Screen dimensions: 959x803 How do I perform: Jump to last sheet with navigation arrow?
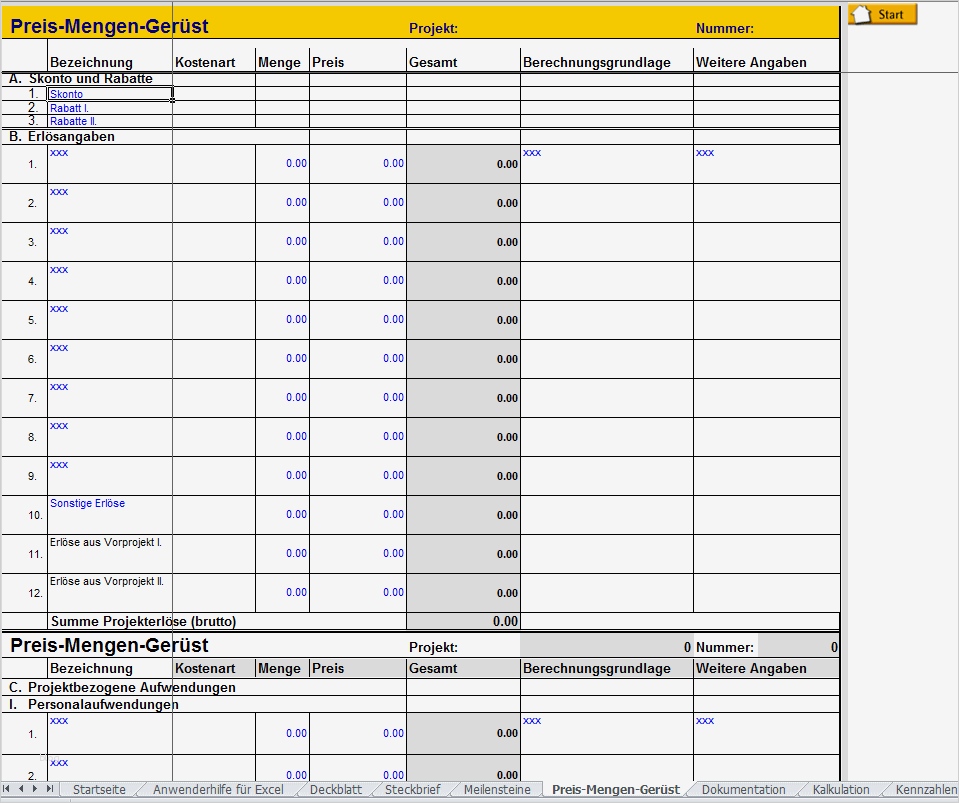(x=50, y=789)
